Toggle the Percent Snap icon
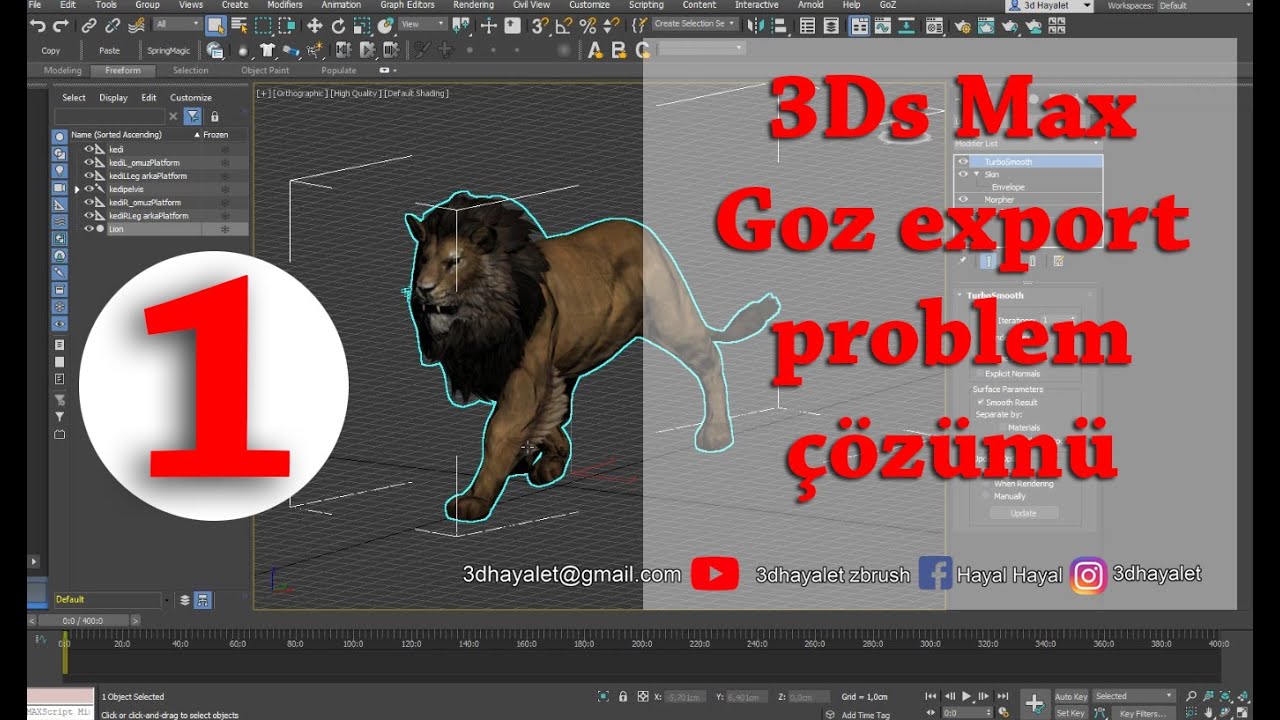This screenshot has width=1280, height=720. (x=588, y=25)
